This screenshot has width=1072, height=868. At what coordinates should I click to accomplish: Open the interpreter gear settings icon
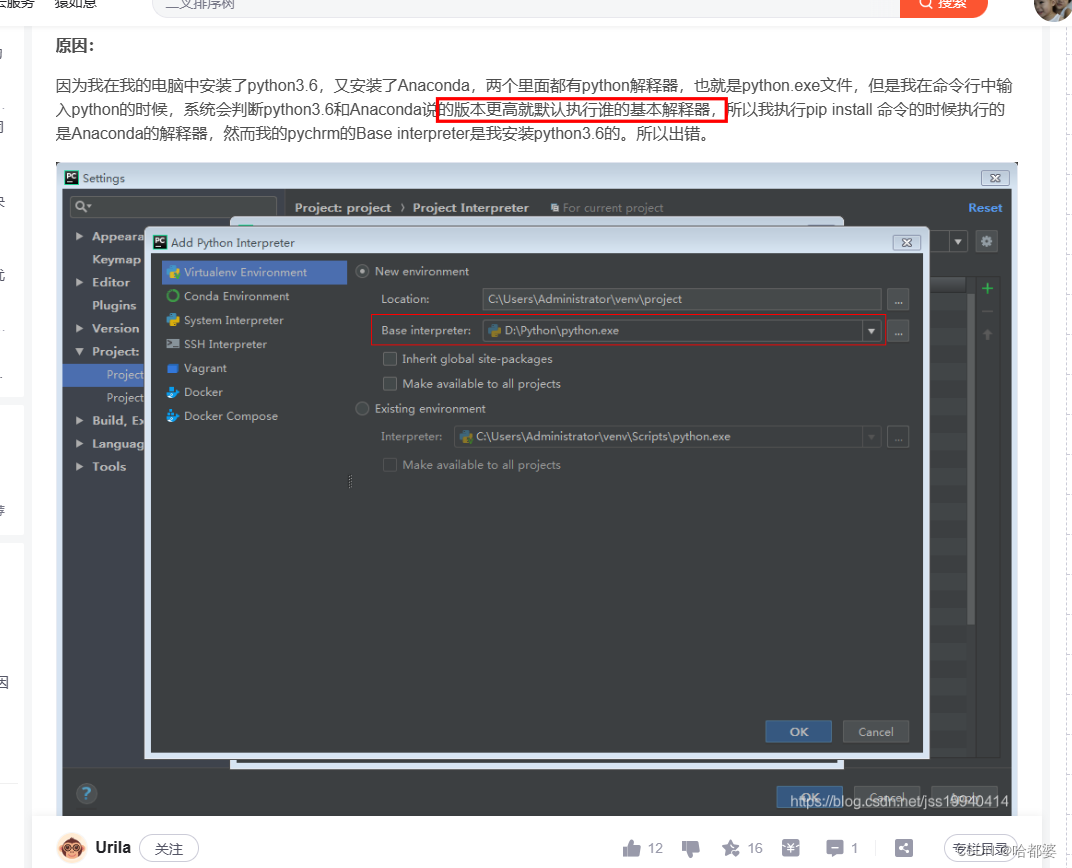pyautogui.click(x=987, y=241)
